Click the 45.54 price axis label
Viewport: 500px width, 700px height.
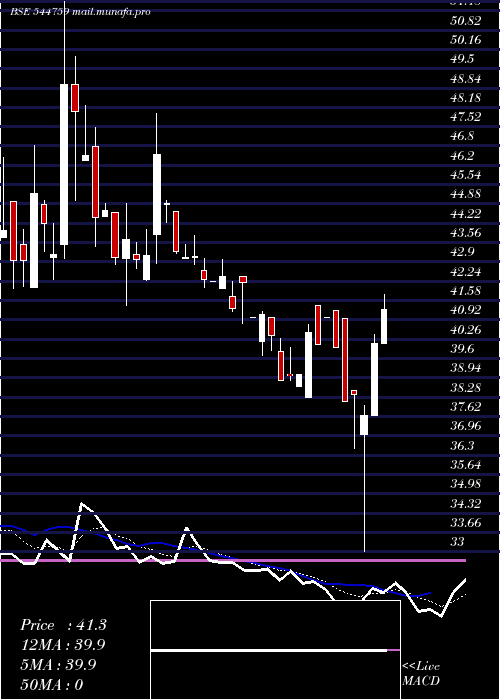pos(466,175)
